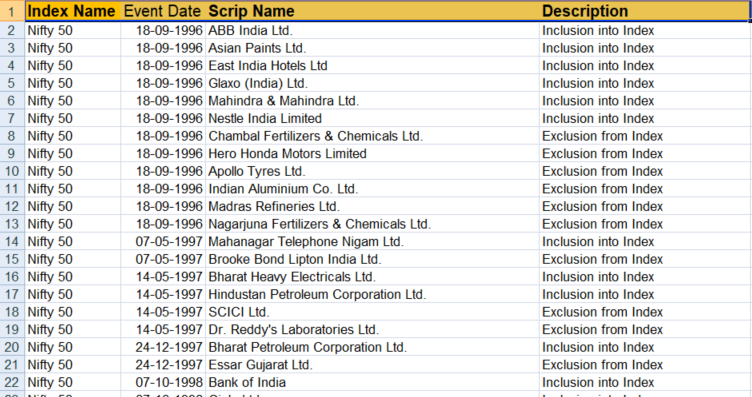Click date 07-05-1997 in Mahanagar Telephone row
Screen dimensions: 752x397
pyautogui.click(x=163, y=242)
